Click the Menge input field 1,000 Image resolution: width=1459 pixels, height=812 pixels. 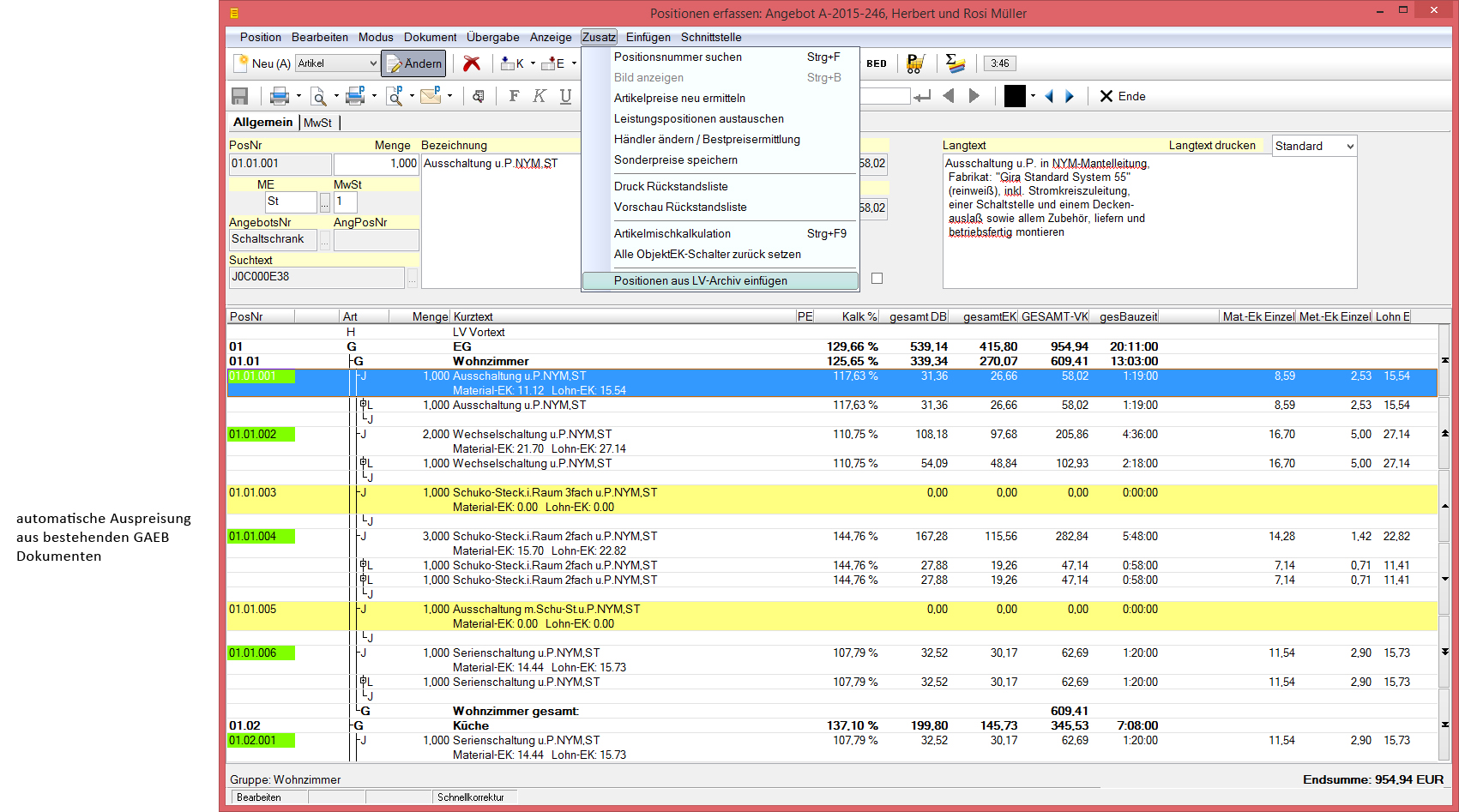[x=376, y=164]
